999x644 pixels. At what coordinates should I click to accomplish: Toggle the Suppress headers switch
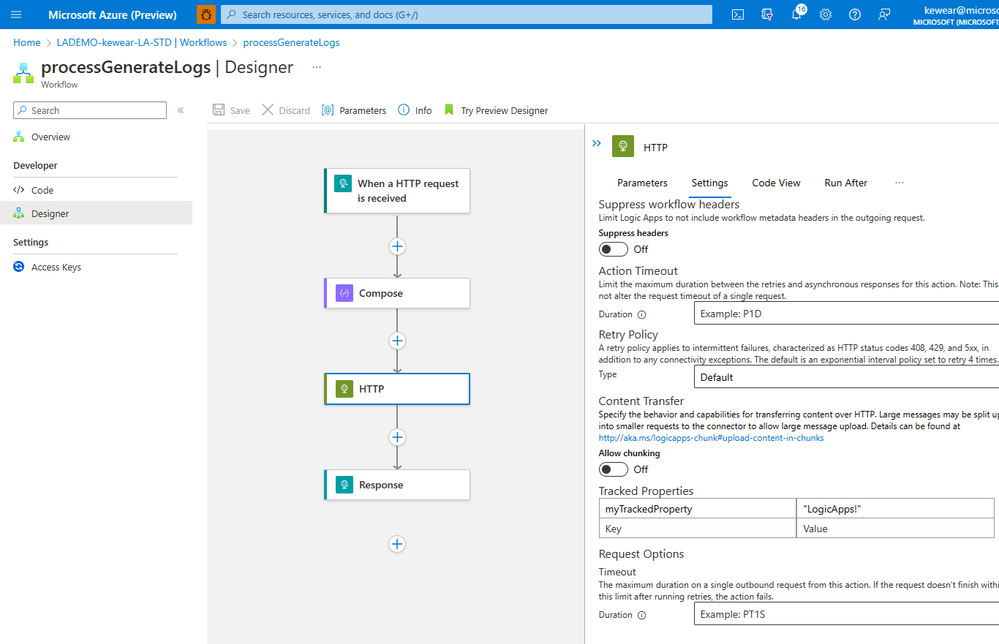[x=613, y=249]
